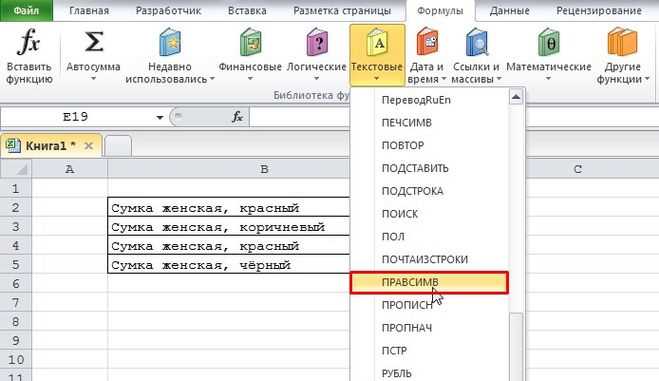
Task: Select row 9 header
Action: click(x=16, y=340)
